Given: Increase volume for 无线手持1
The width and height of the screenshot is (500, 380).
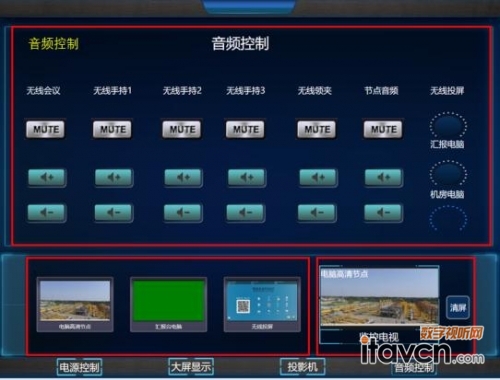Looking at the screenshot, I should [x=114, y=178].
